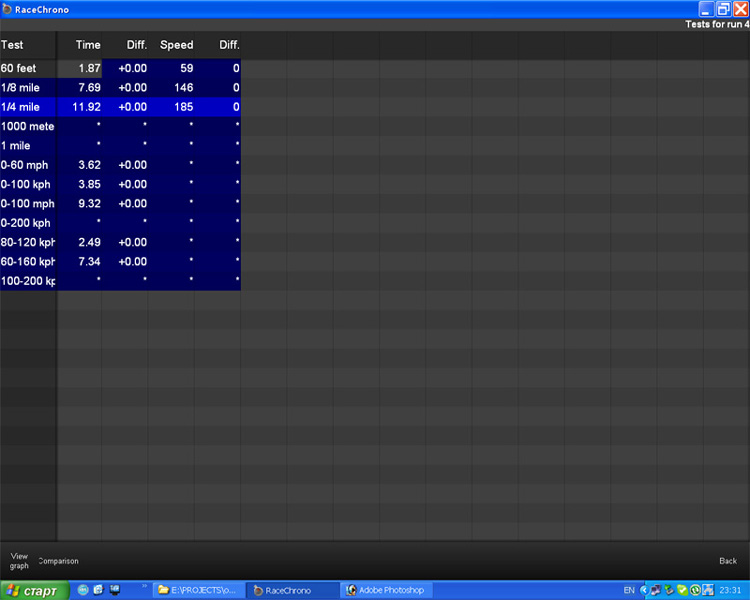Click the system tray clock
Screen dimensions: 750x600
(730, 590)
